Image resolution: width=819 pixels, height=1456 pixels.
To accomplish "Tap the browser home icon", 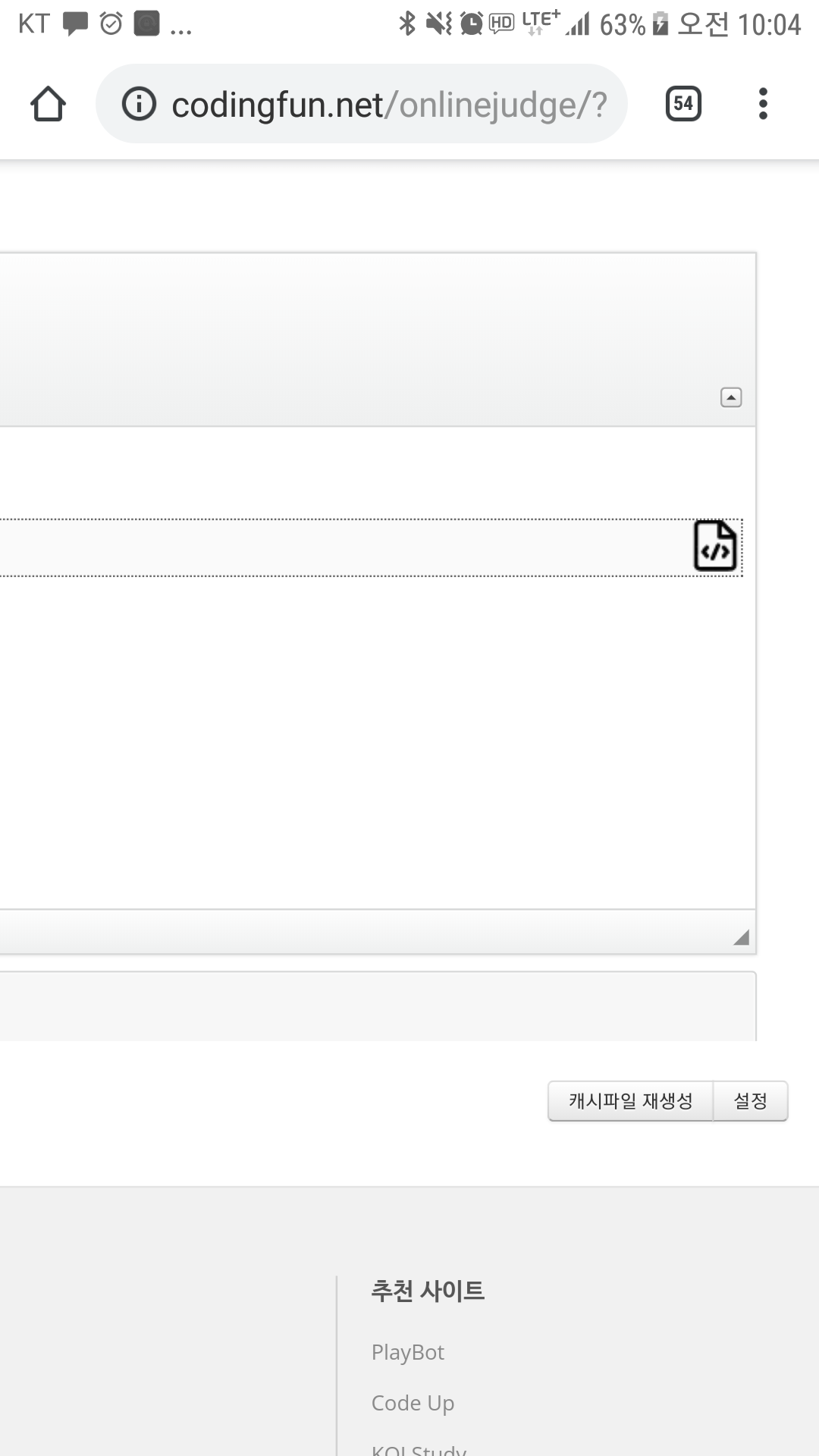I will pos(48,104).
